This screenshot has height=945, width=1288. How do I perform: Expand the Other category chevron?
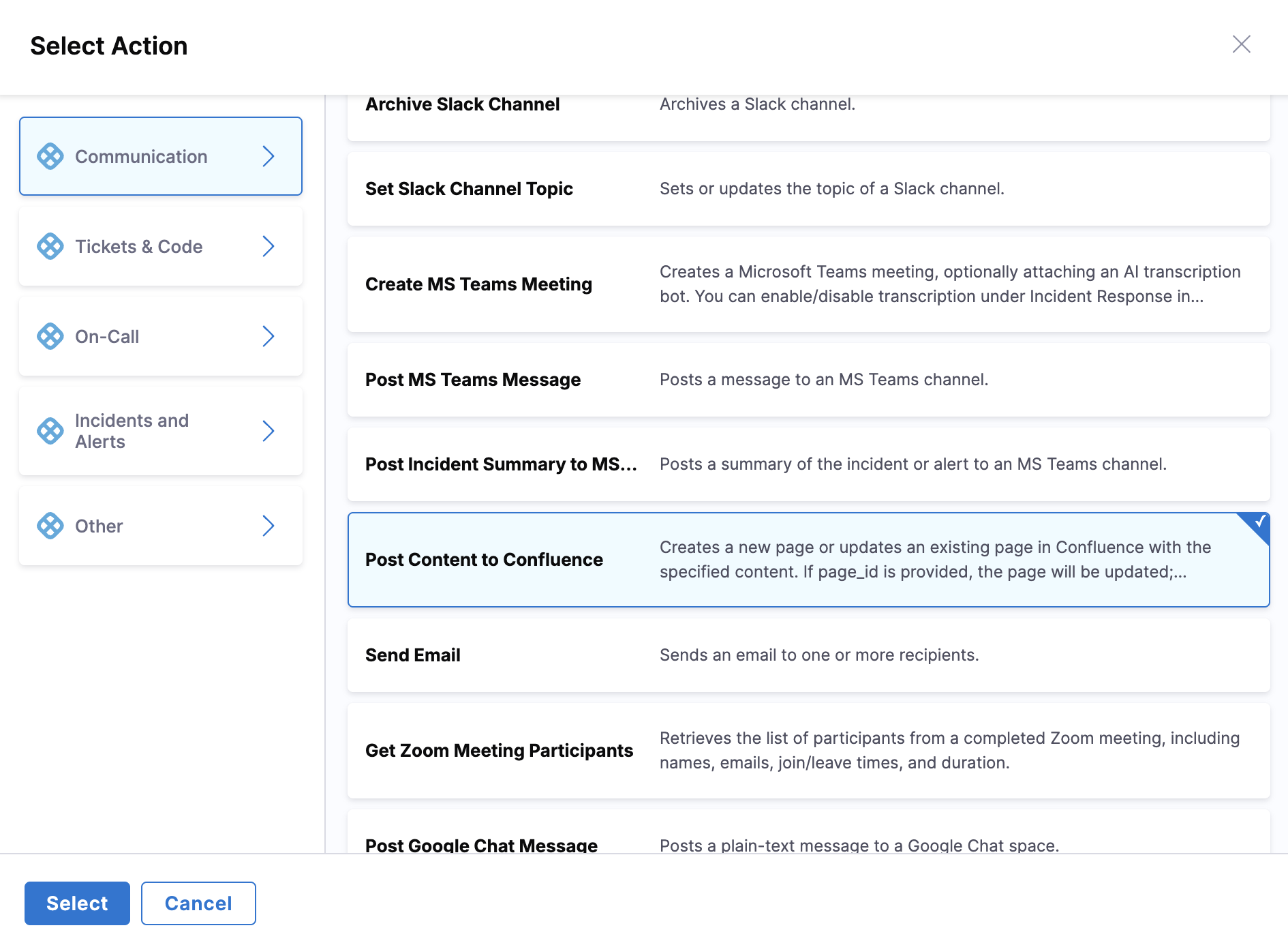tap(269, 526)
